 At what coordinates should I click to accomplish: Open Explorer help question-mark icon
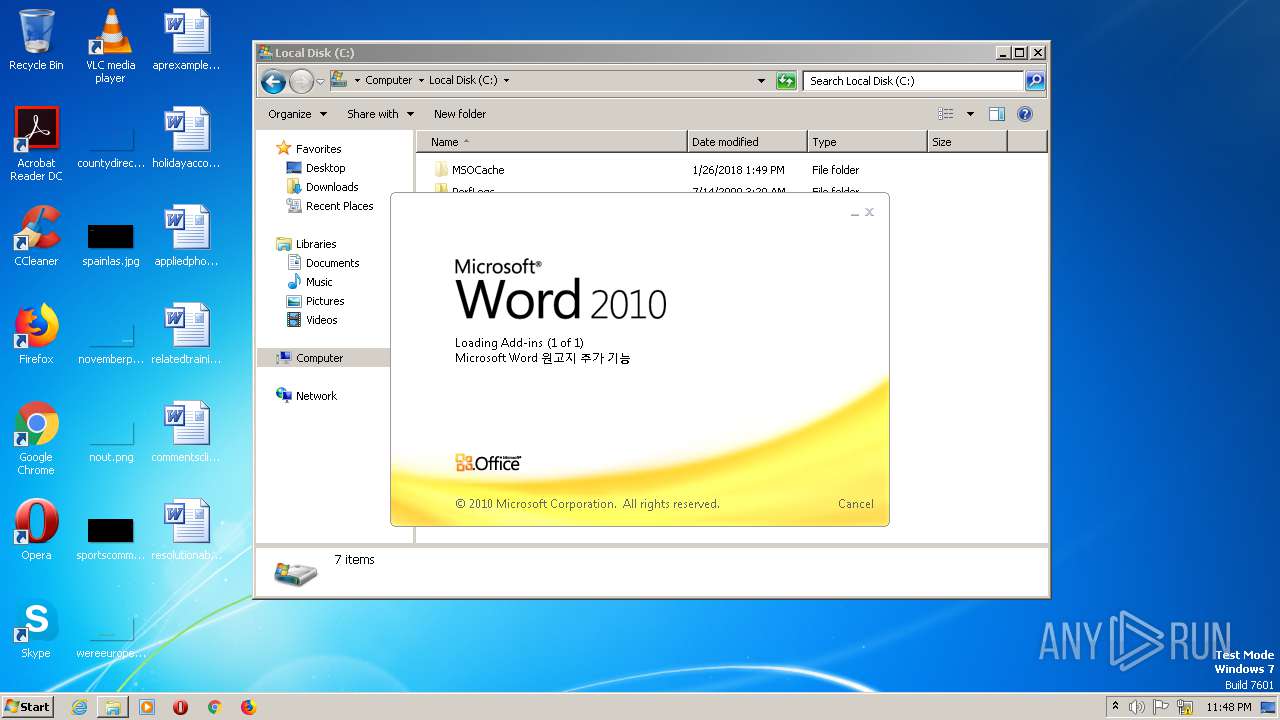coord(1025,114)
